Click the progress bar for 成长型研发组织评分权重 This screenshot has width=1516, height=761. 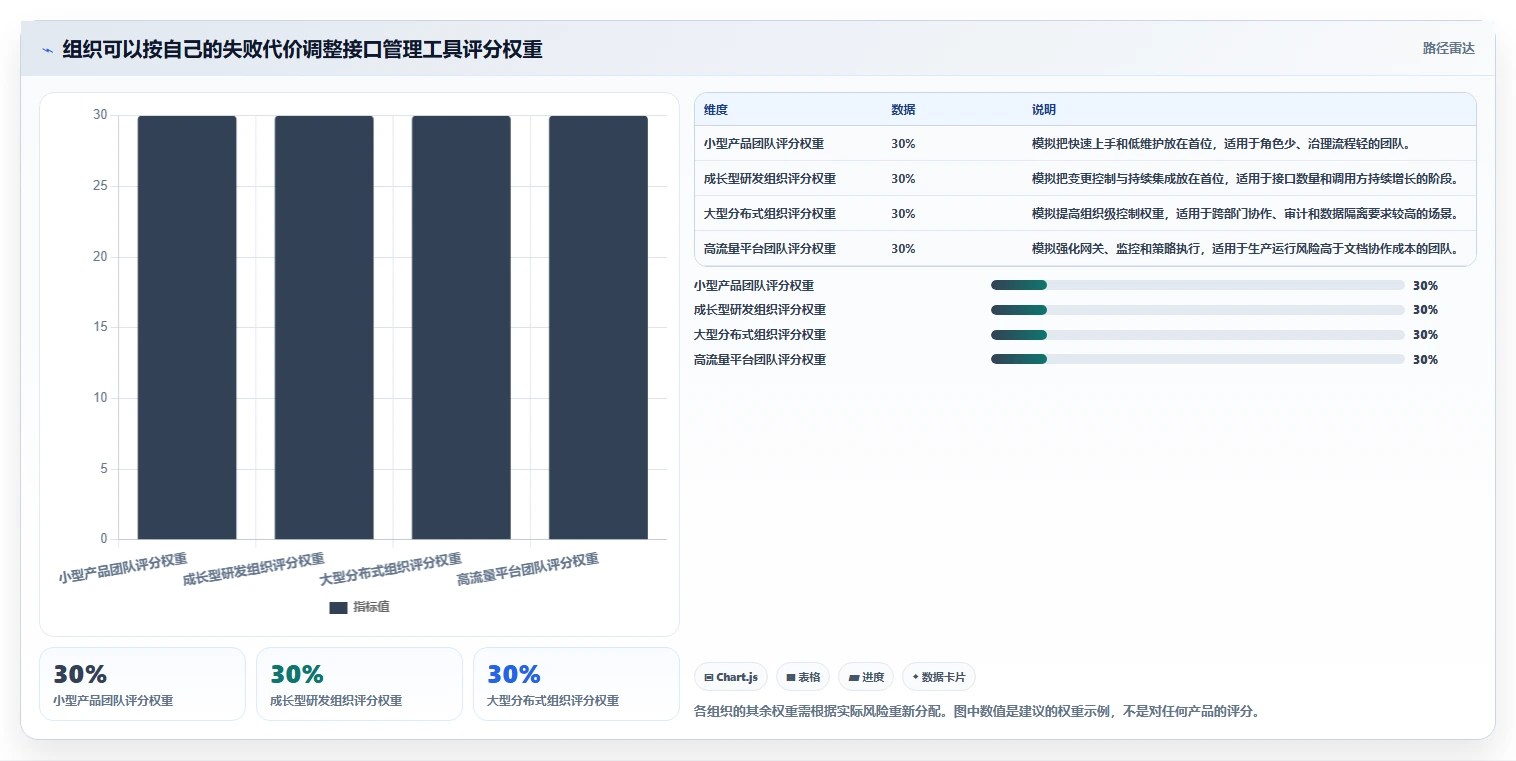coord(1198,310)
